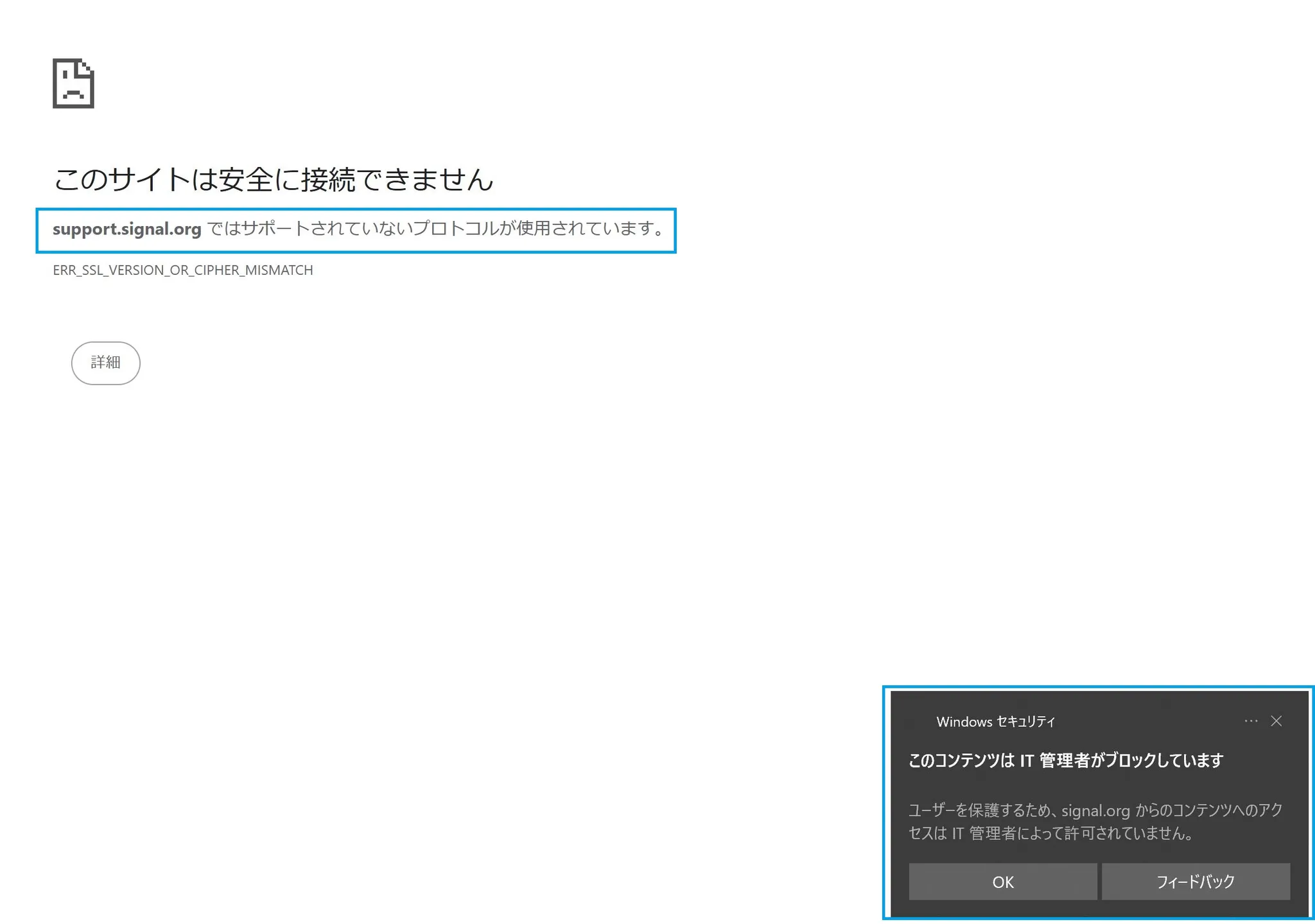Viewport: 1315px width, 924px height.
Task: Click the 詳細 (Details) button
Action: [x=105, y=363]
